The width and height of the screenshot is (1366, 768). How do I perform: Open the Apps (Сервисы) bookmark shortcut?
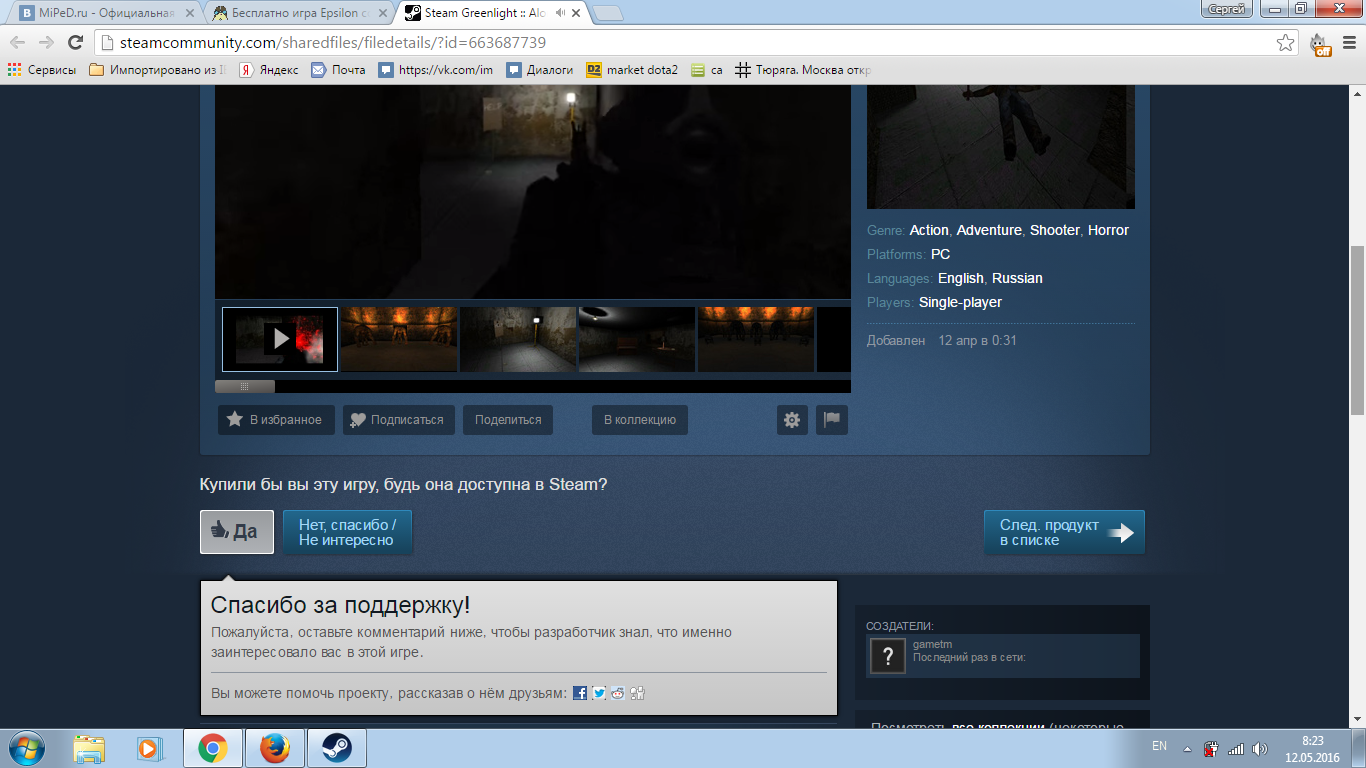pos(42,70)
